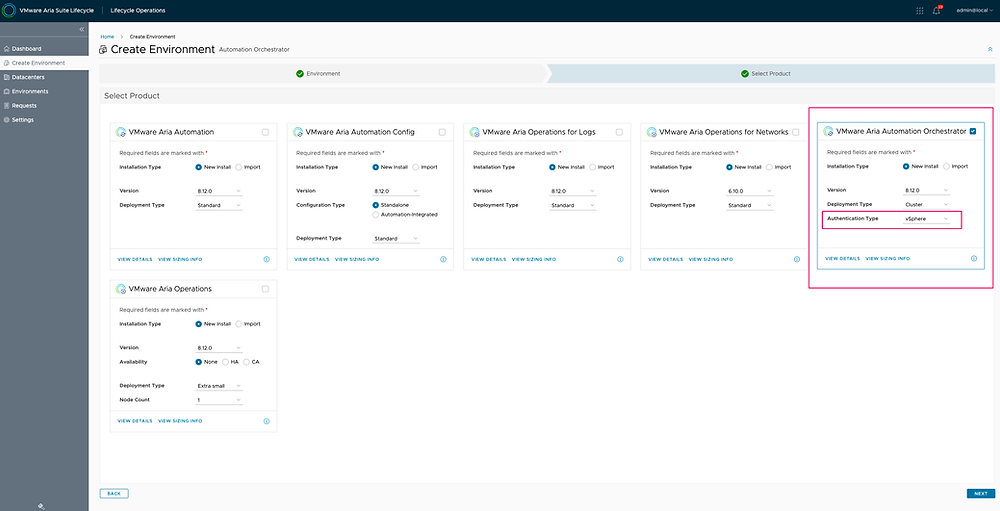Click the notifications bell icon

[x=936, y=10]
